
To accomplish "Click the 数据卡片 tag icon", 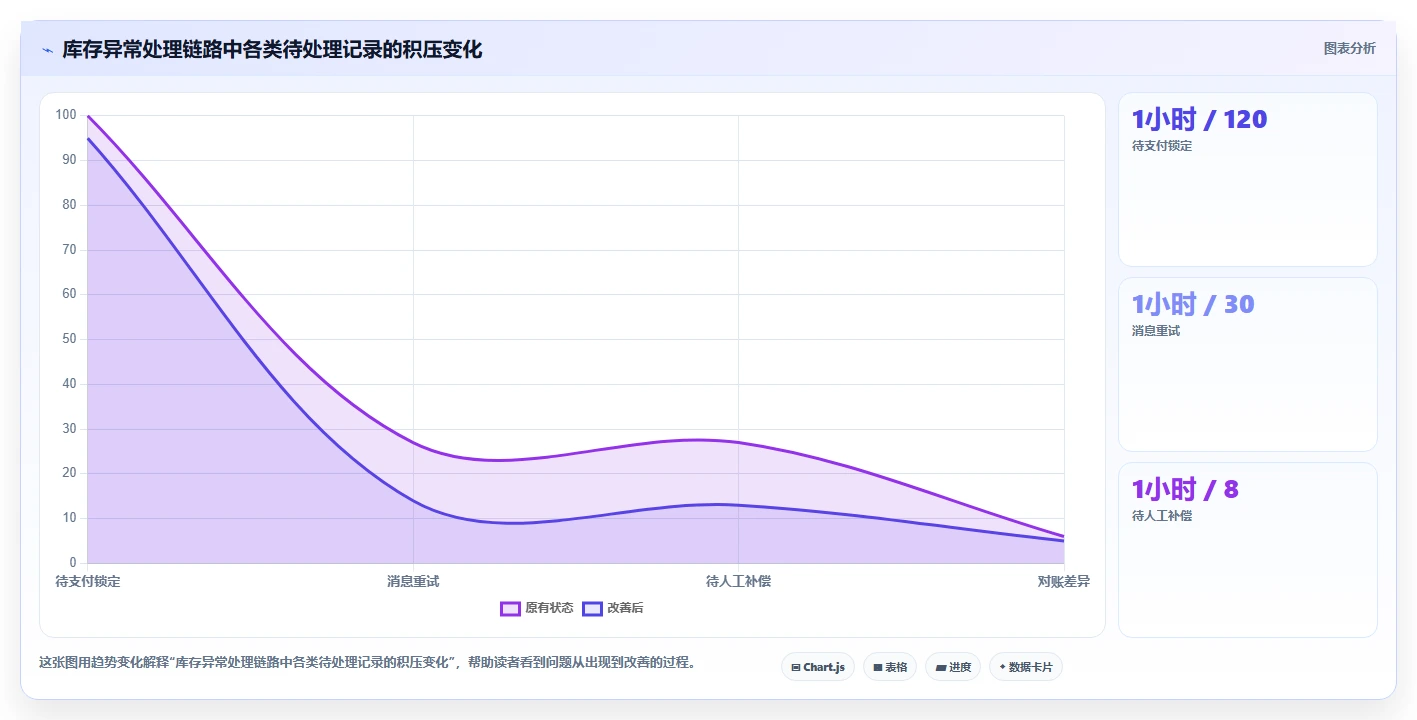I will (x=1002, y=667).
